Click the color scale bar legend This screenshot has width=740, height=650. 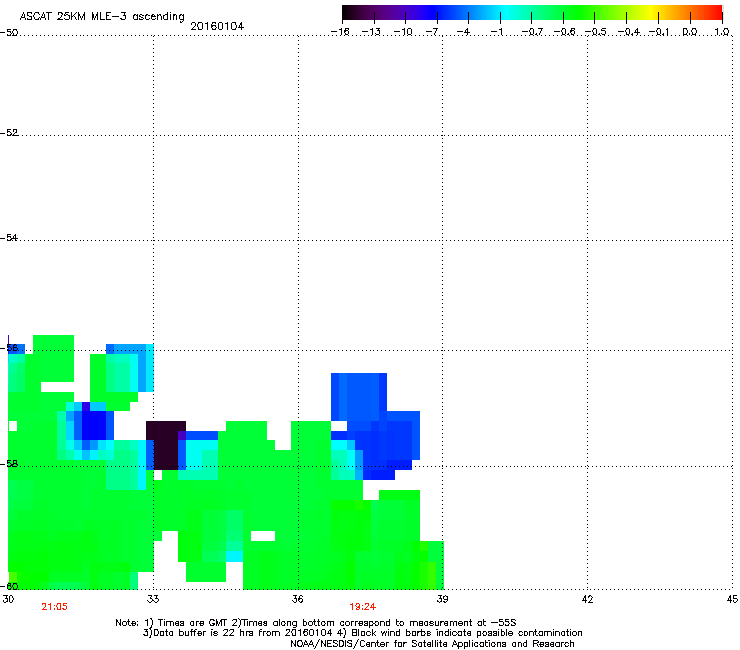tap(532, 13)
